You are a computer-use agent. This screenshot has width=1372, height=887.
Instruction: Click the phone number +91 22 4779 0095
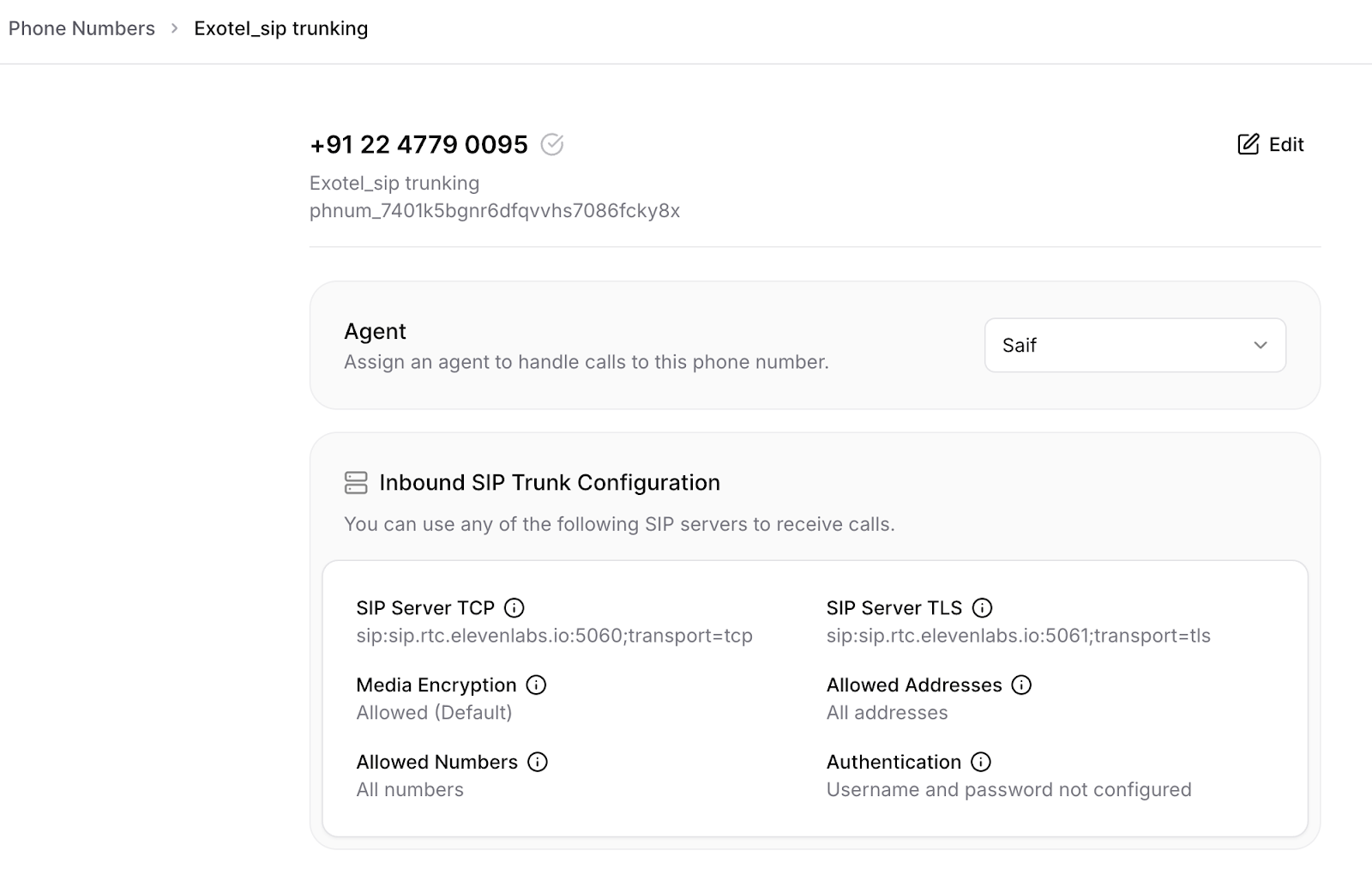[418, 144]
